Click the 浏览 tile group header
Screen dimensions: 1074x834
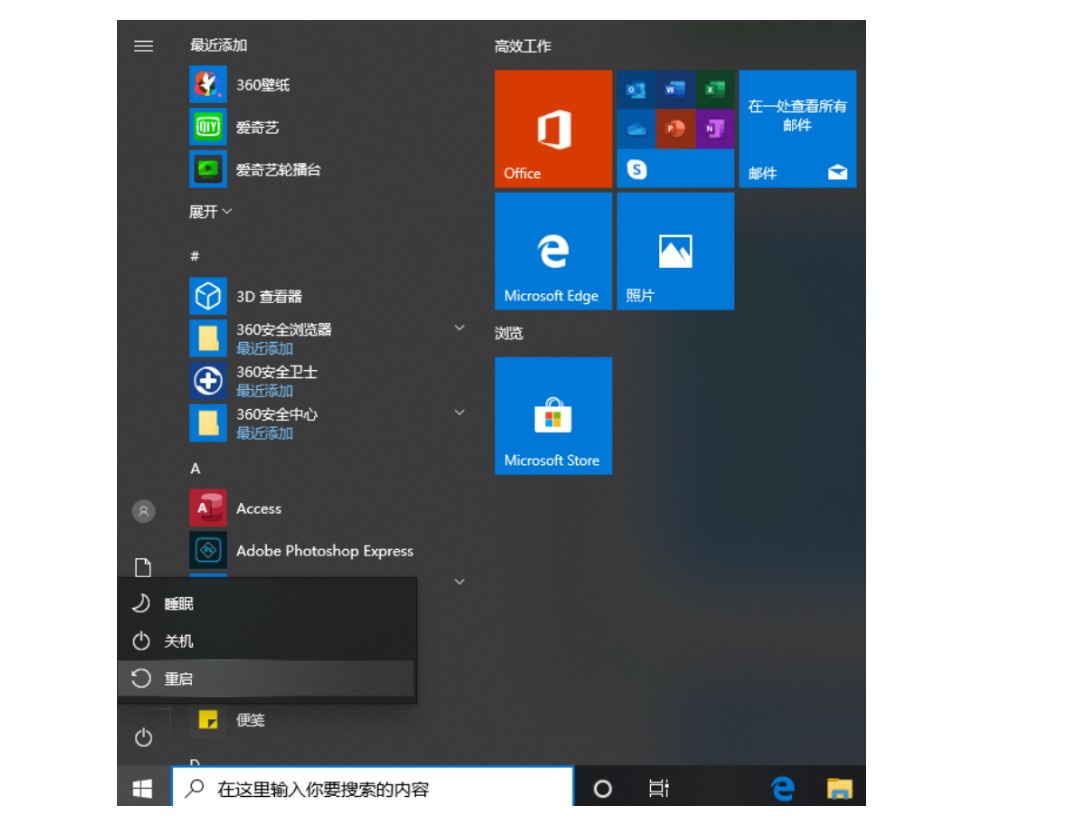coord(509,333)
